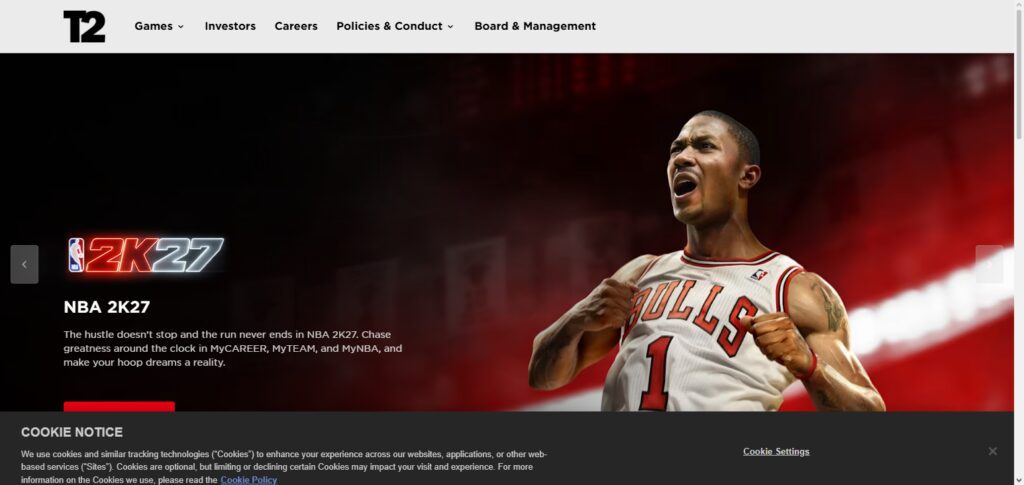
Task: Show the previous carousel slide
Action: [24, 264]
